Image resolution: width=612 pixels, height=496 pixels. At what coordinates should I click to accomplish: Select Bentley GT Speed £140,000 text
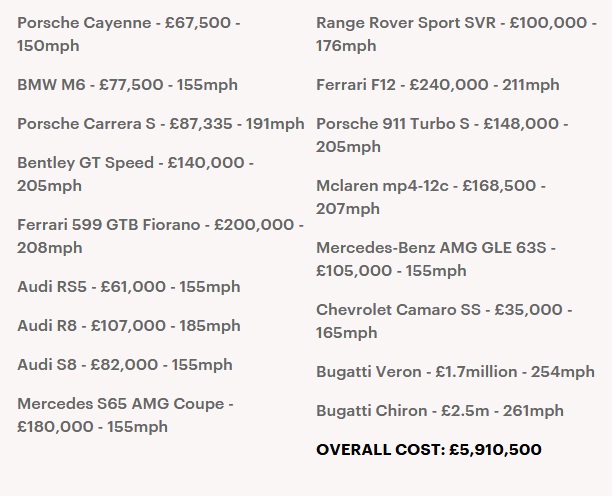point(135,174)
